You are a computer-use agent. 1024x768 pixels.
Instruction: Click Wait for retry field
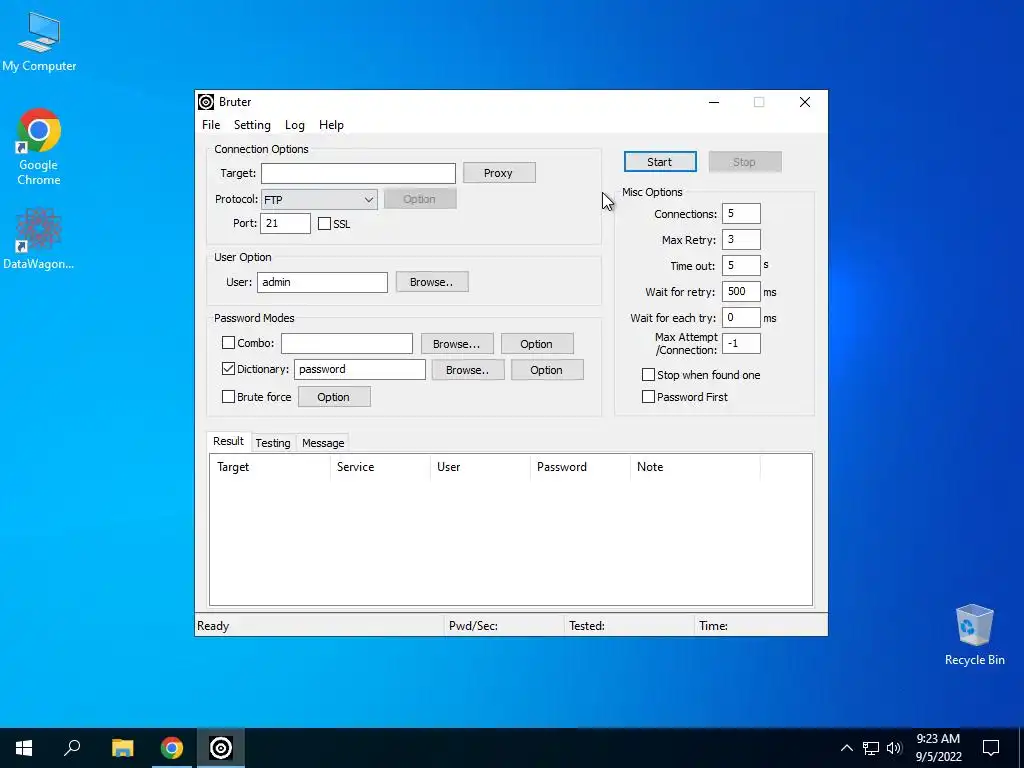click(741, 292)
